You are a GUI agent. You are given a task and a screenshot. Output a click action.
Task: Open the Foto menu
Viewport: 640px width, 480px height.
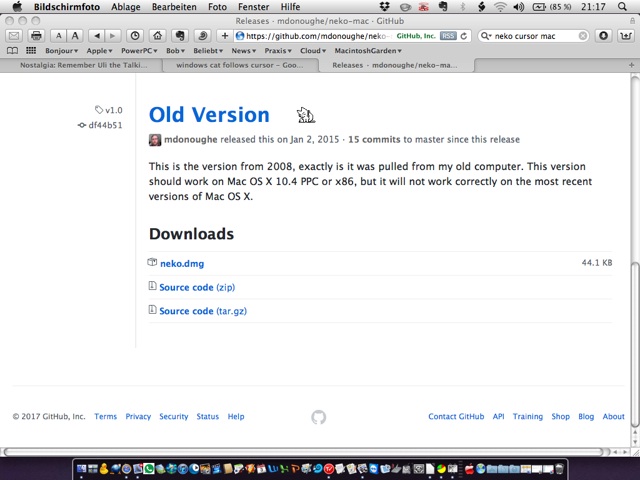coord(217,7)
